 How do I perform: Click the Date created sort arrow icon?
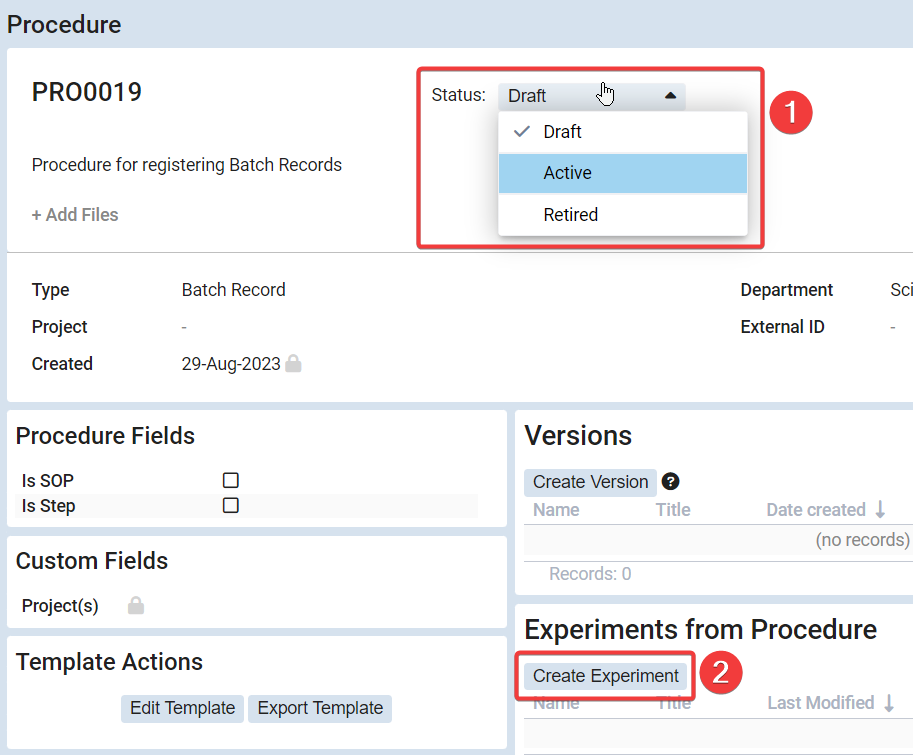coord(880,510)
